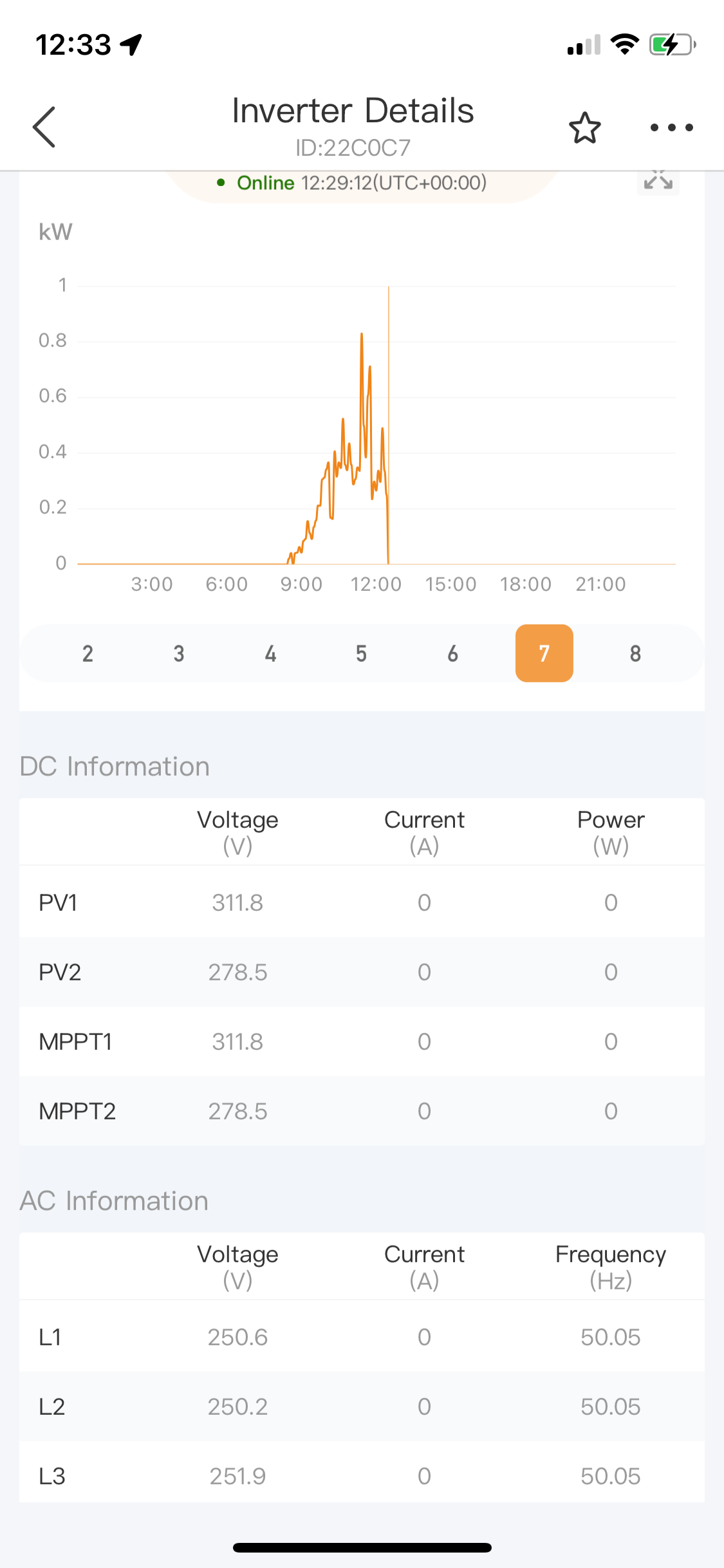Expand the power chart to fullscreen
Screen dimensions: 724x1568
658,181
